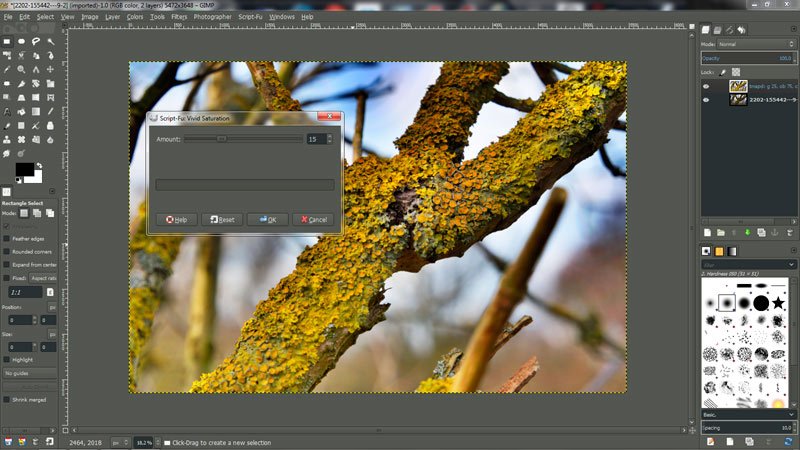Enable the Rounded corners checkbox
The image size is (800, 450).
point(7,252)
